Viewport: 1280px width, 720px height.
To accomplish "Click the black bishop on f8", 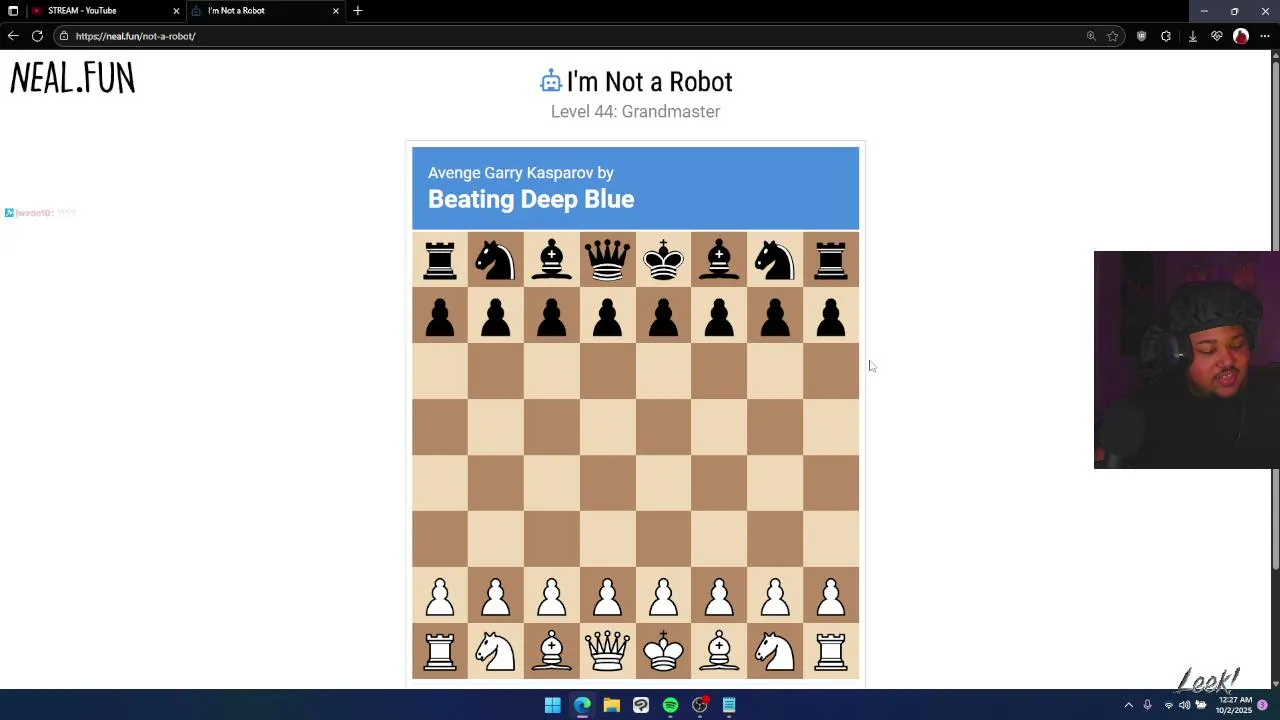I will point(719,260).
